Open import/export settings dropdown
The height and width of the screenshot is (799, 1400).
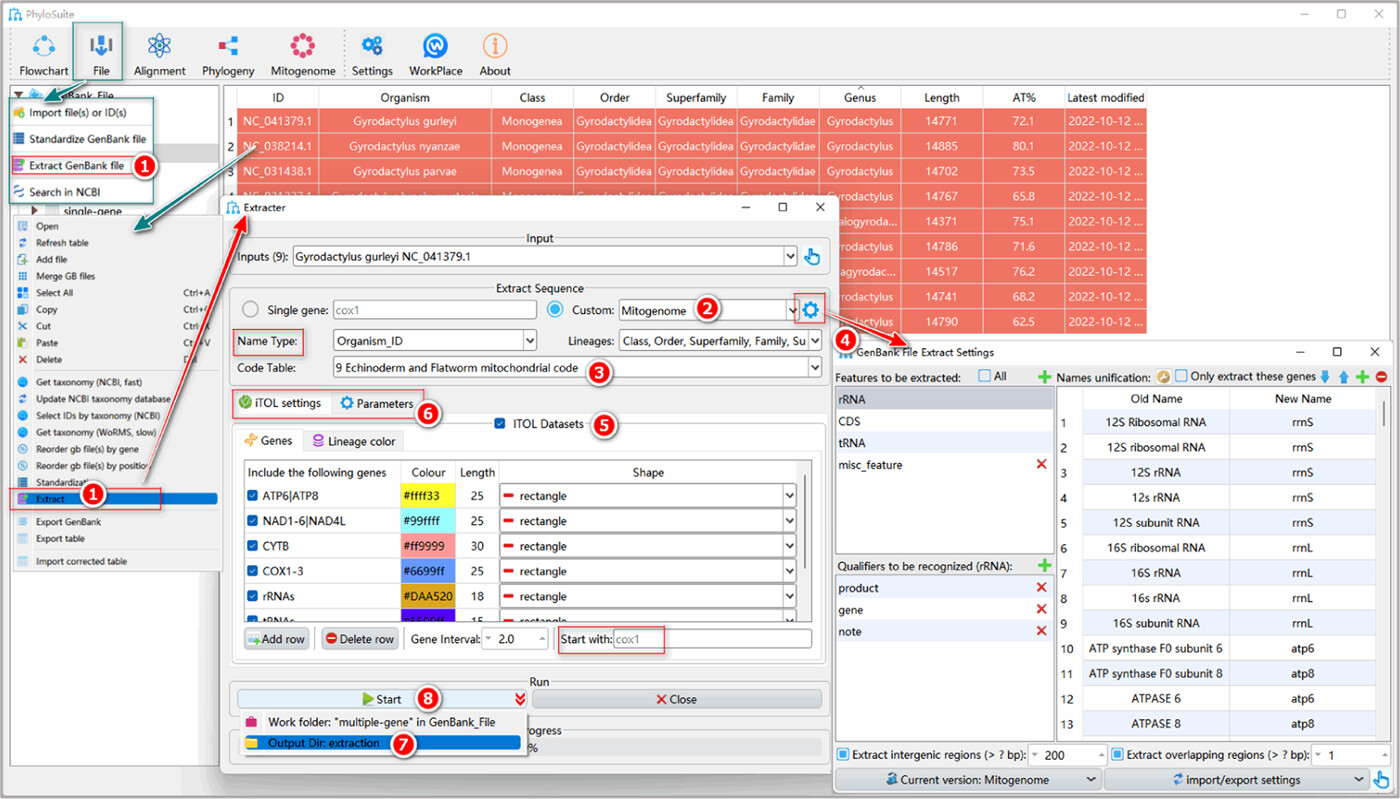coord(1237,780)
